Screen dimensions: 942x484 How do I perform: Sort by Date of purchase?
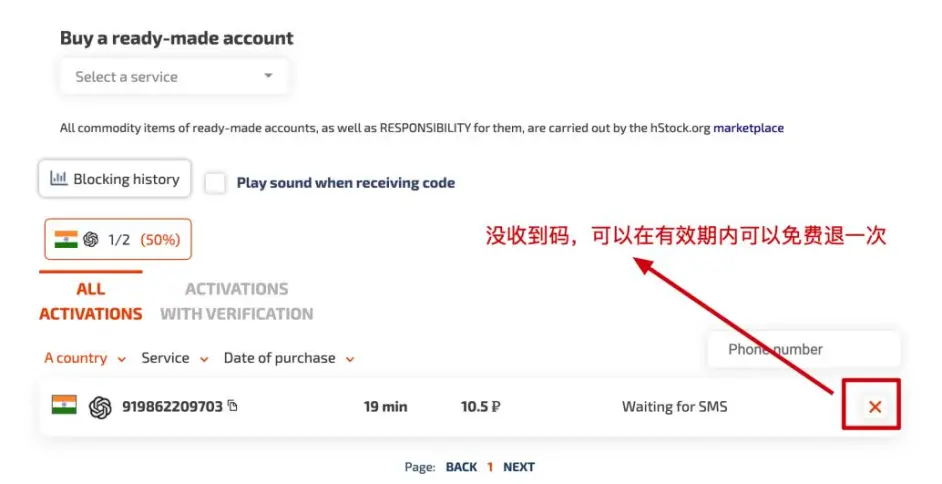(289, 358)
